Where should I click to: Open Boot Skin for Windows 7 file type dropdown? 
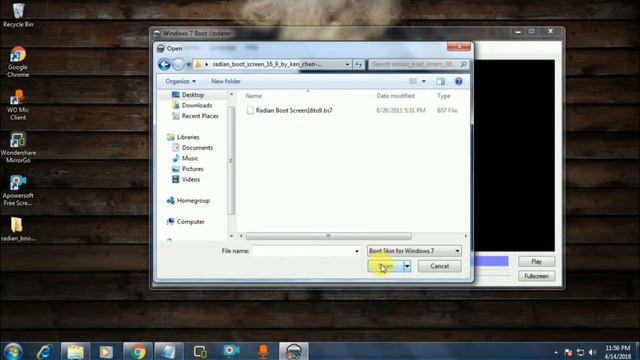click(414, 251)
